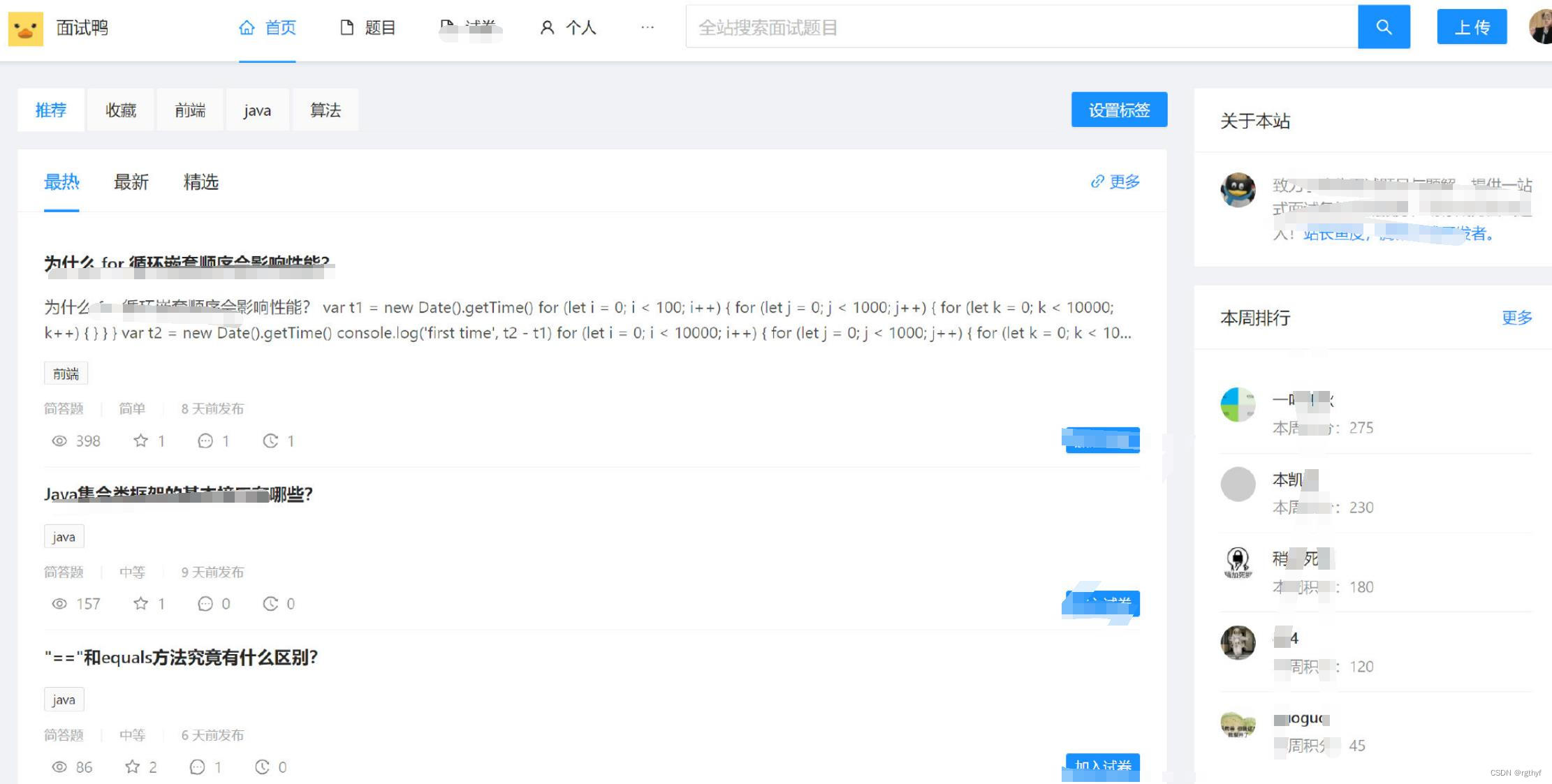Open comments on the 86-view question
1552x784 pixels.
[197, 767]
